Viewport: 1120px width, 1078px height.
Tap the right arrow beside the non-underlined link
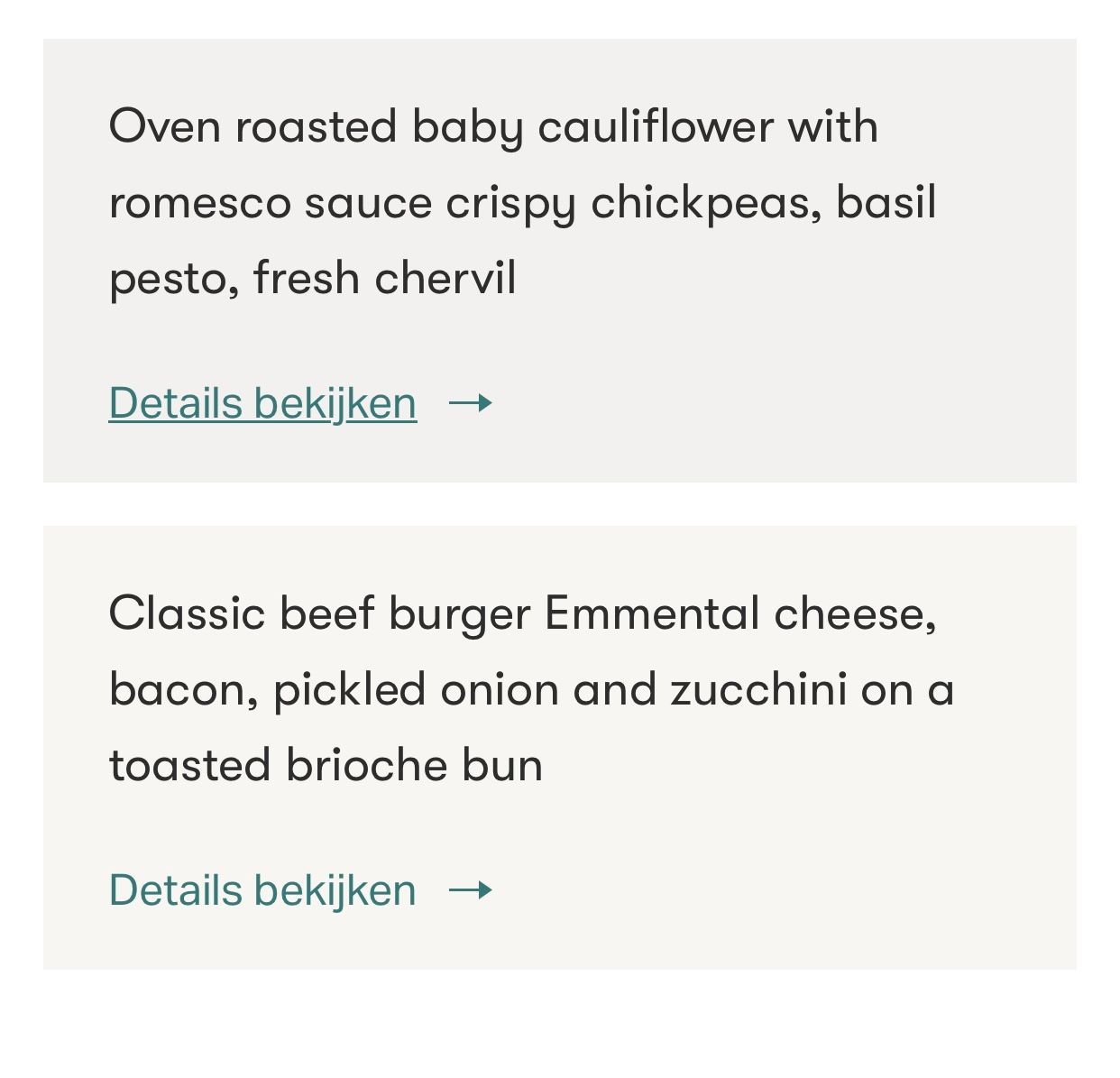tap(471, 890)
